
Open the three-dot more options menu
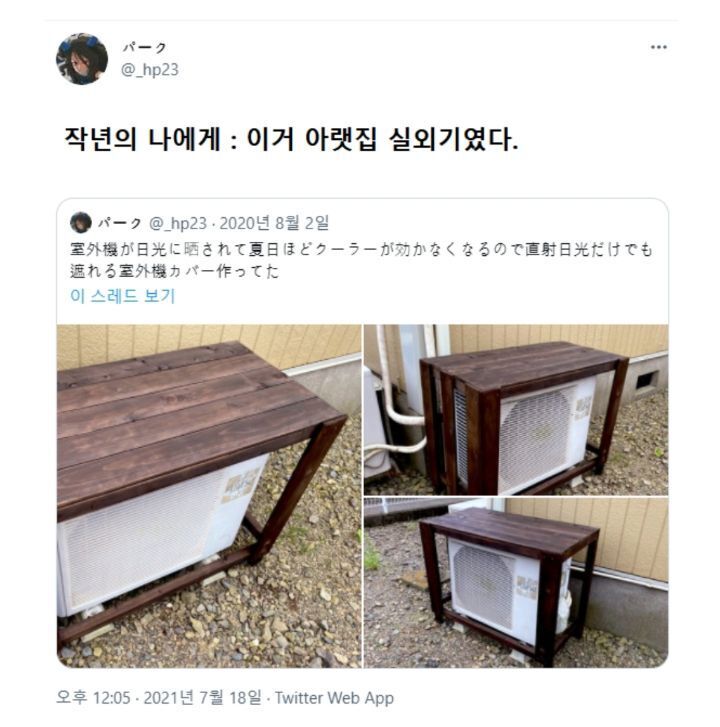pos(658,47)
